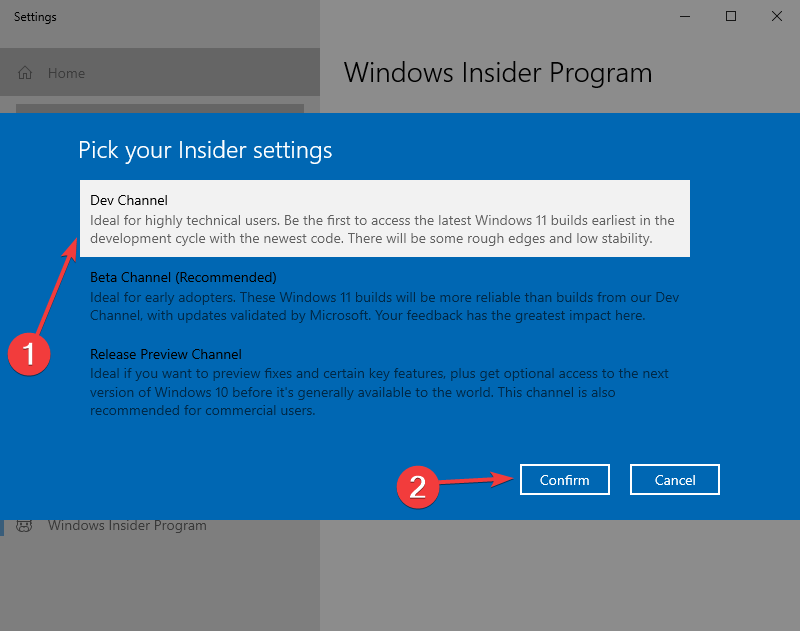Close the Settings window
This screenshot has height=631, width=800.
pyautogui.click(x=777, y=16)
